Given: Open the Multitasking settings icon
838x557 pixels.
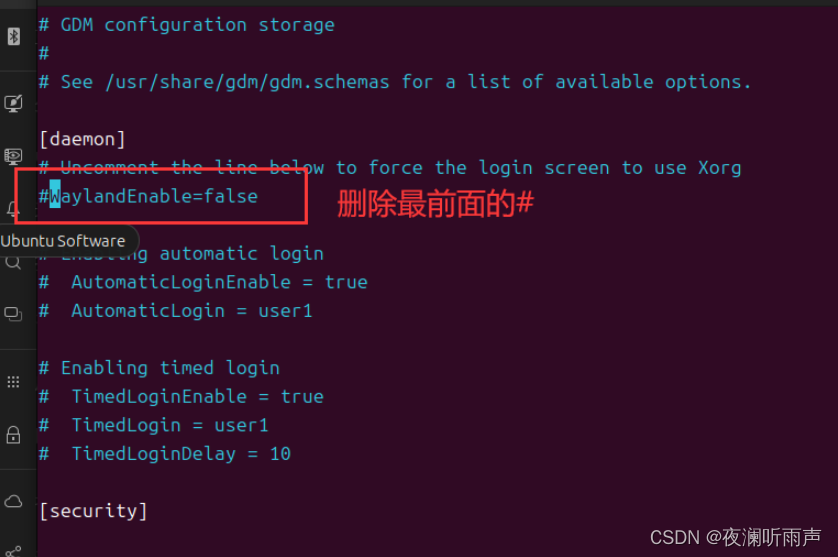Looking at the screenshot, I should 13,314.
